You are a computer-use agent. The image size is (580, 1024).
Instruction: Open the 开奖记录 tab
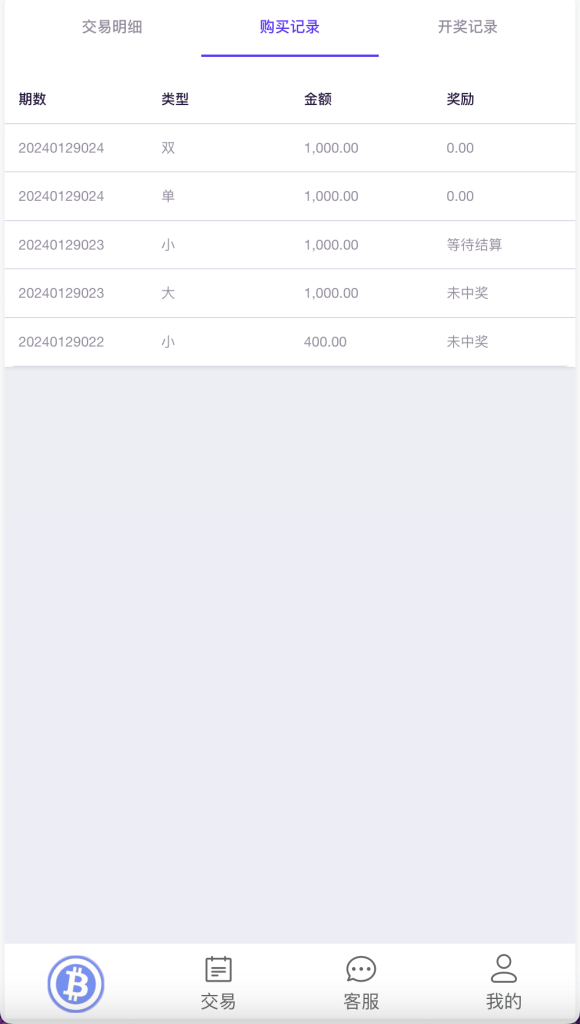coord(466,28)
